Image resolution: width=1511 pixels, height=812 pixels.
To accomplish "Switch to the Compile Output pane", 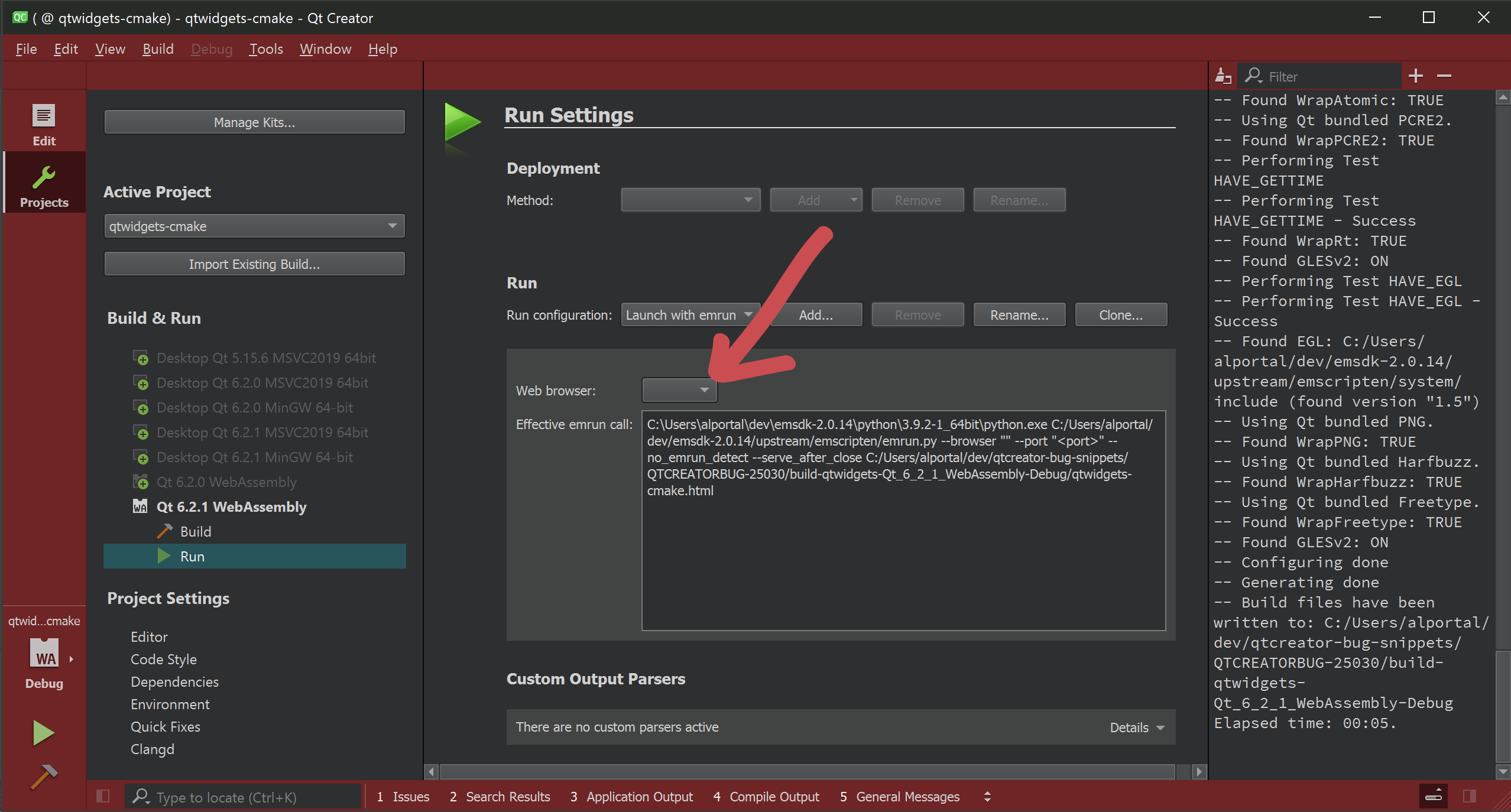I will (766, 797).
